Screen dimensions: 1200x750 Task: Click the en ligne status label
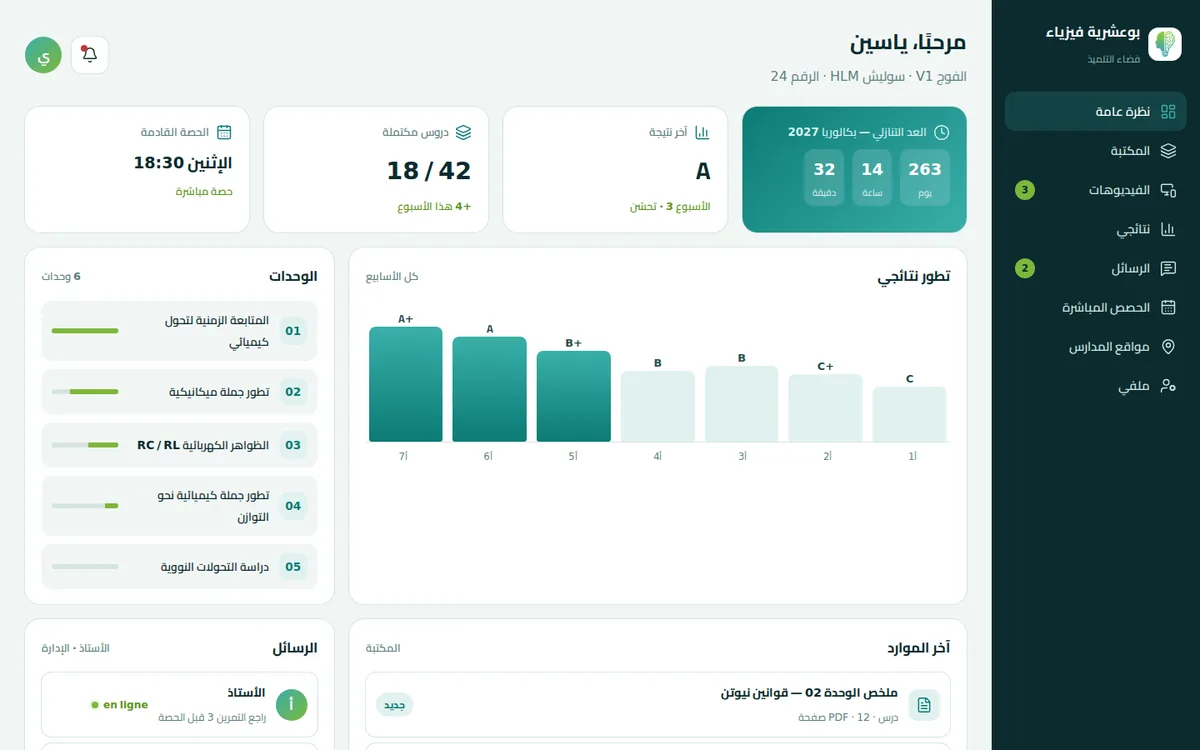tap(120, 705)
